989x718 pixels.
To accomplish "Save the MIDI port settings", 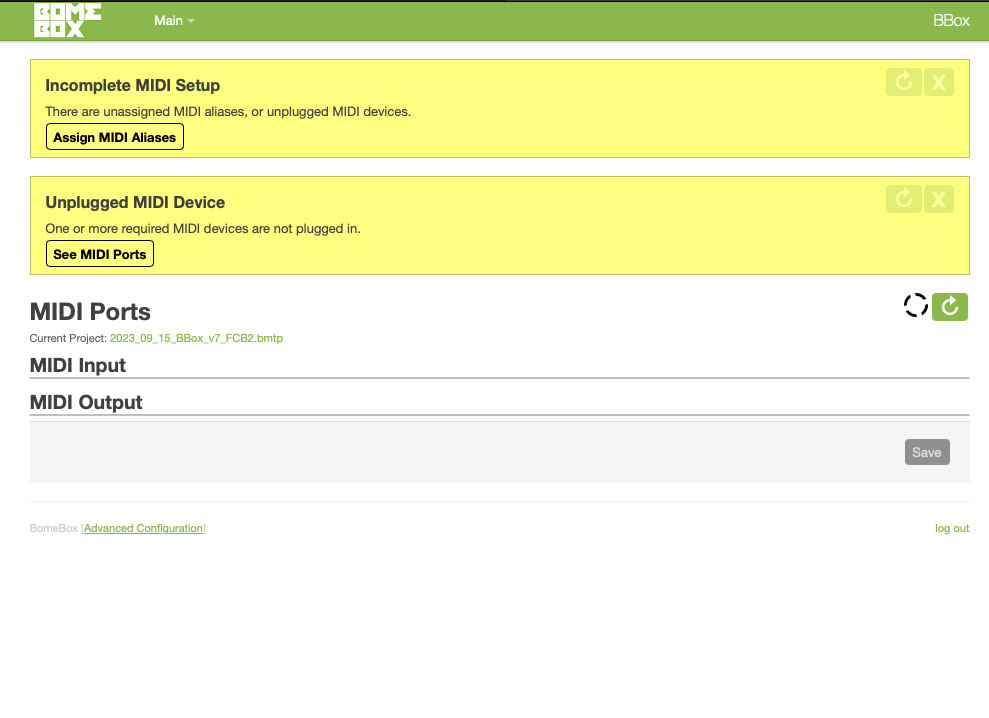I will [x=926, y=453].
